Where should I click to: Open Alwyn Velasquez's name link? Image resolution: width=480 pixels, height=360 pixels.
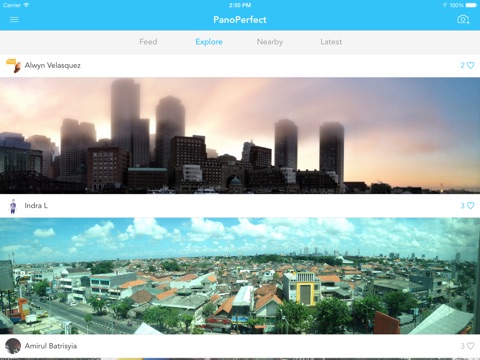(53, 65)
